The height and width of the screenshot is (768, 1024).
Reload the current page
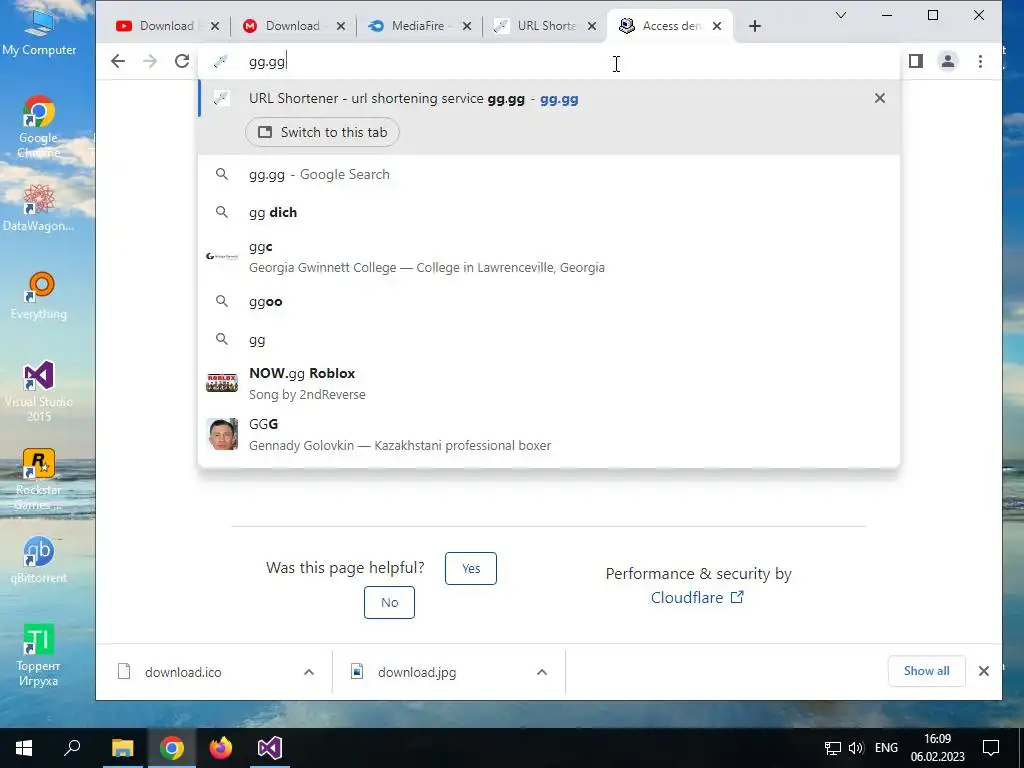point(182,61)
